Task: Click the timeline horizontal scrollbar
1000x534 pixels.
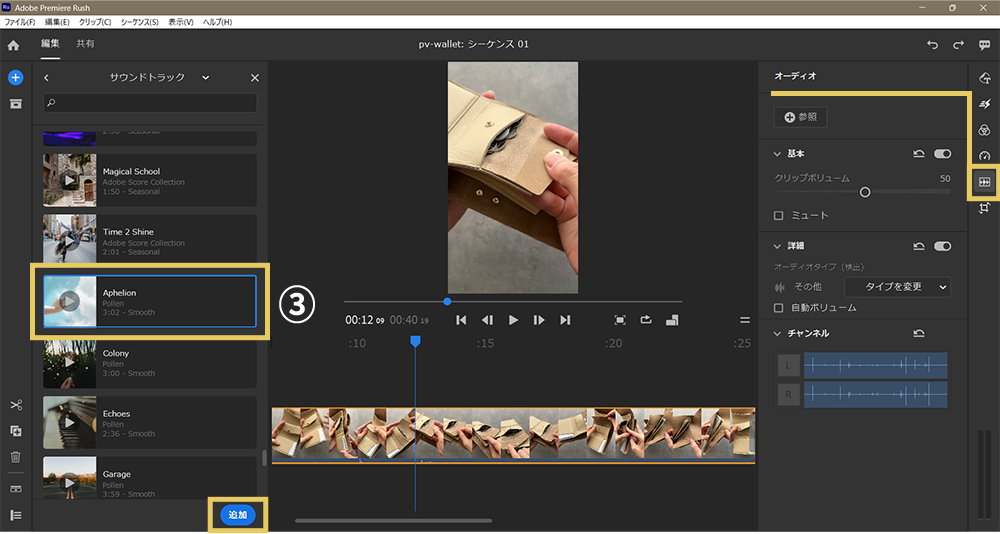Action: point(393,521)
